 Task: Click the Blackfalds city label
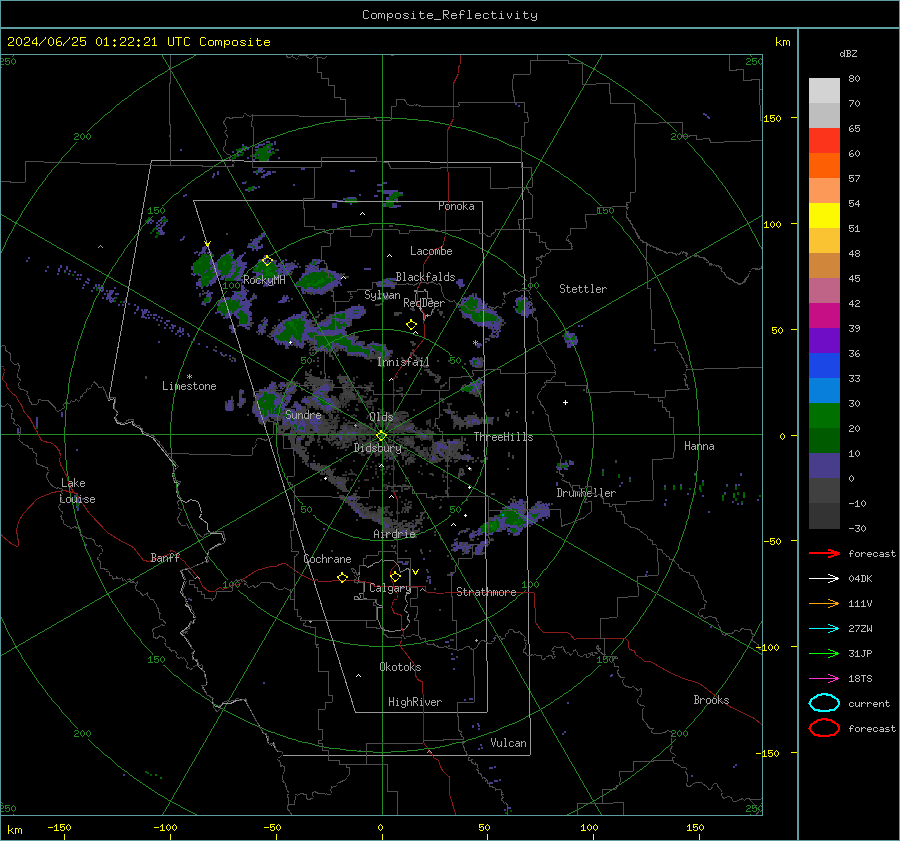coord(425,277)
